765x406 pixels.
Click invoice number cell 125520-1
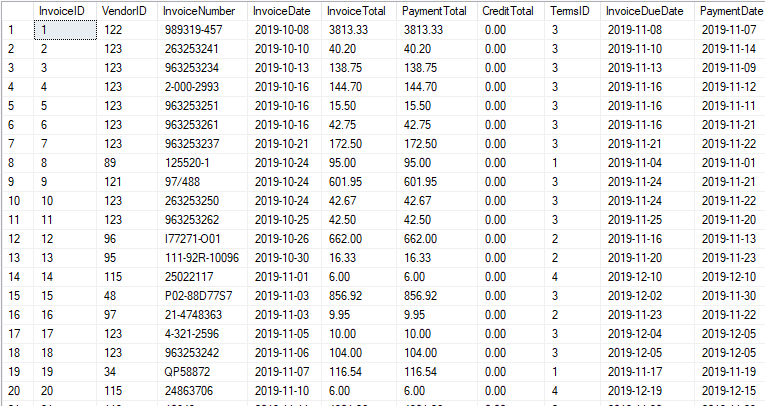click(202, 163)
